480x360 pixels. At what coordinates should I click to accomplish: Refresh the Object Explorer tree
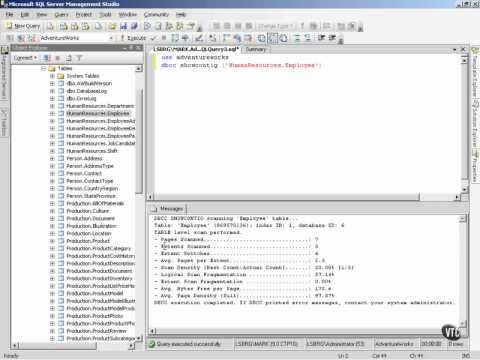click(x=69, y=58)
